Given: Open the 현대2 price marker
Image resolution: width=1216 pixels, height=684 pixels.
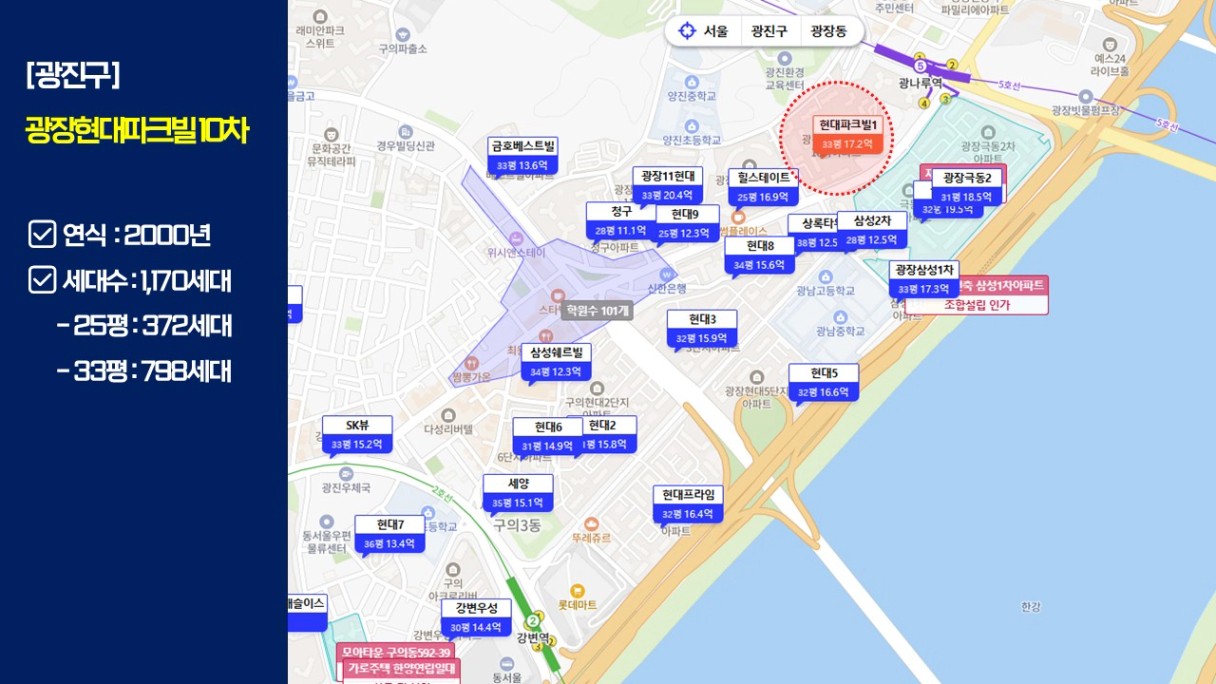Looking at the screenshot, I should 610,434.
